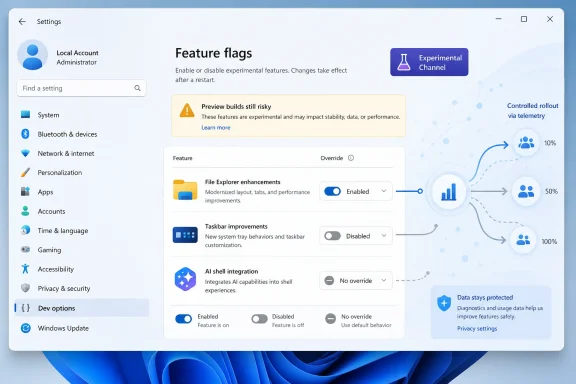Click the File Explorer enhancements title
The height and width of the screenshot is (384, 576).
coord(242,182)
